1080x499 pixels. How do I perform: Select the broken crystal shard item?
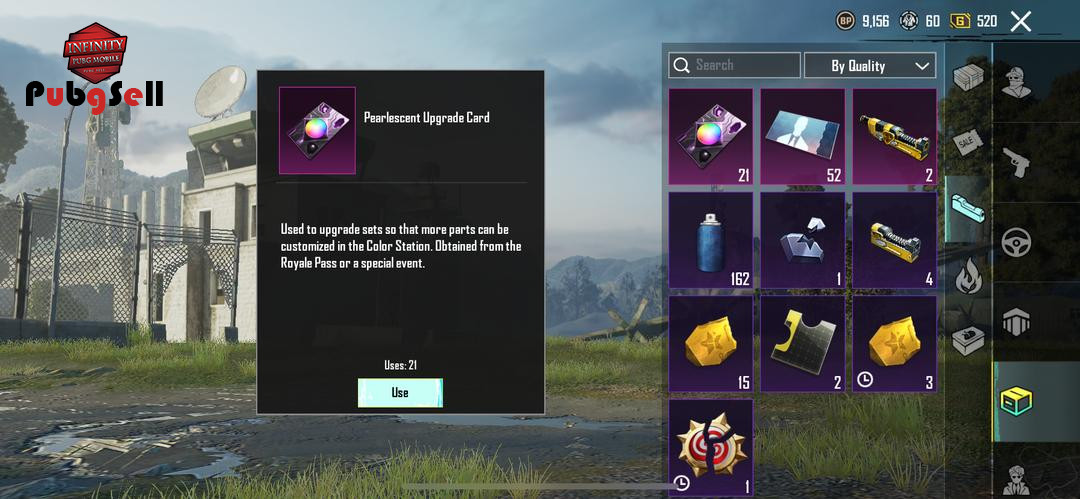click(x=802, y=240)
